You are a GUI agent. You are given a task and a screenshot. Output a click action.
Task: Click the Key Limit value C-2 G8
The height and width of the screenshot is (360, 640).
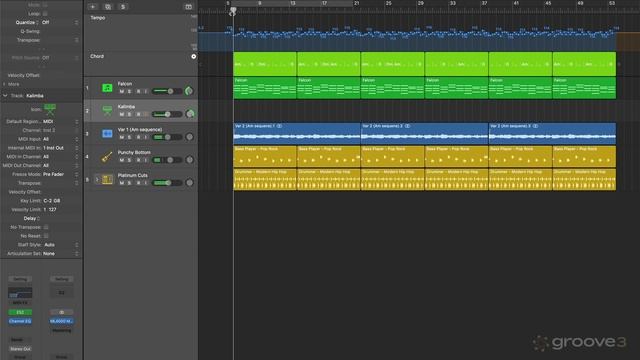coord(52,201)
